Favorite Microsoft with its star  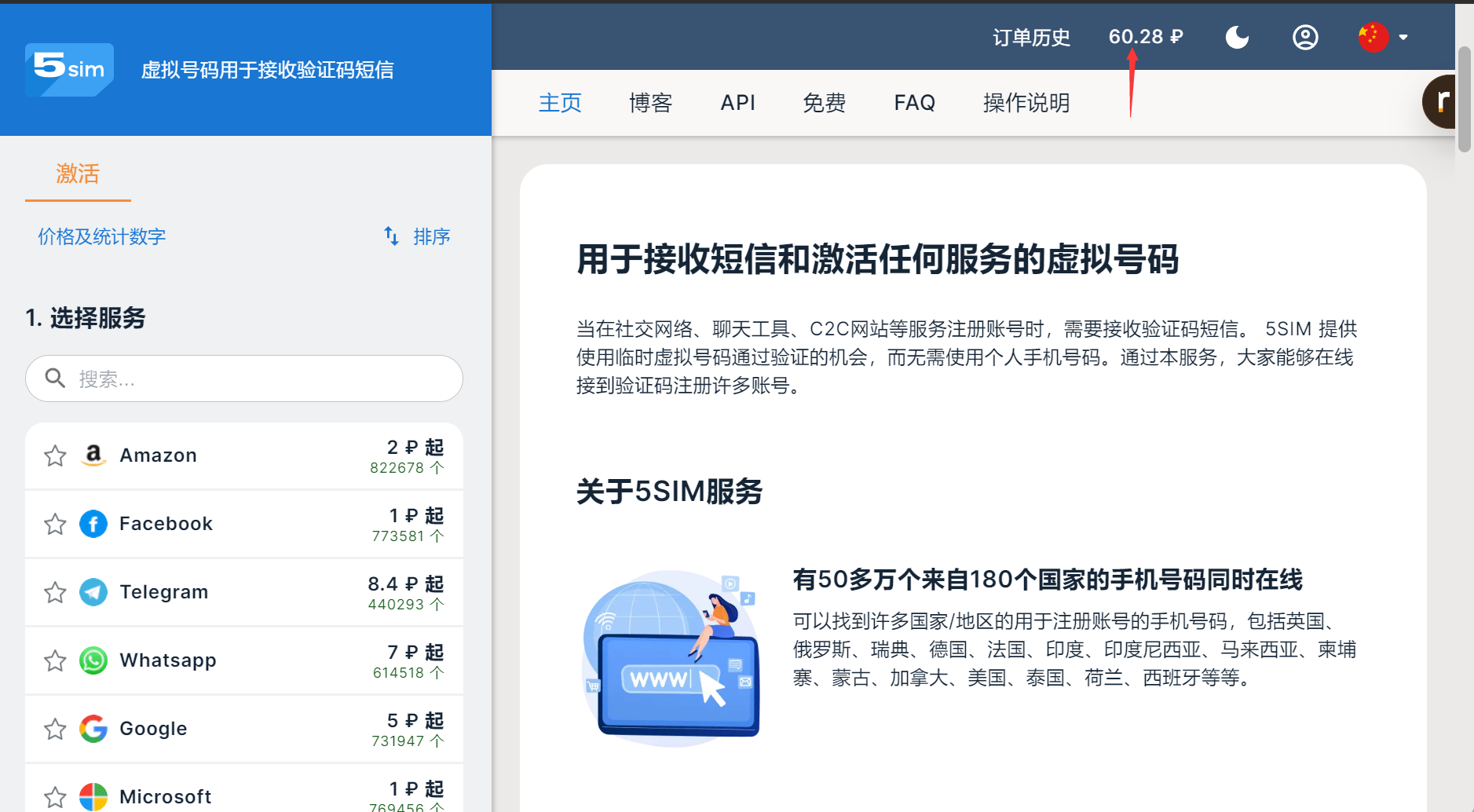pos(55,797)
